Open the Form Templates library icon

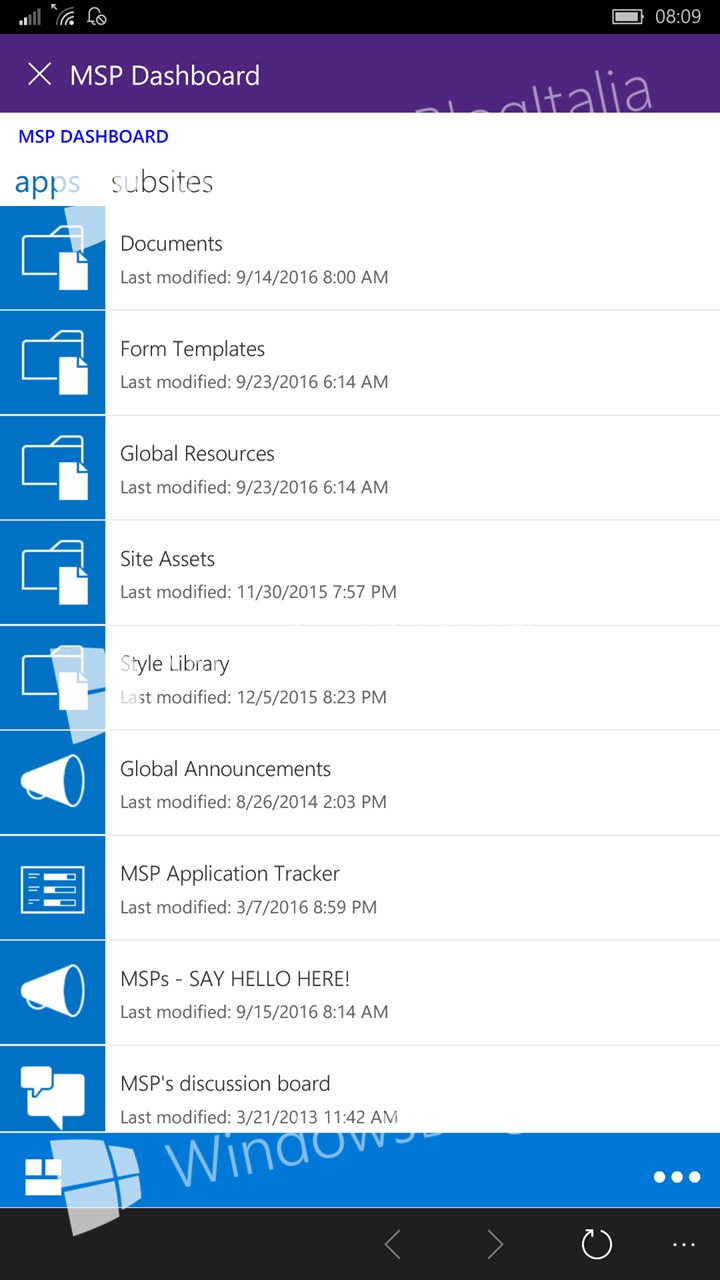coord(52,363)
